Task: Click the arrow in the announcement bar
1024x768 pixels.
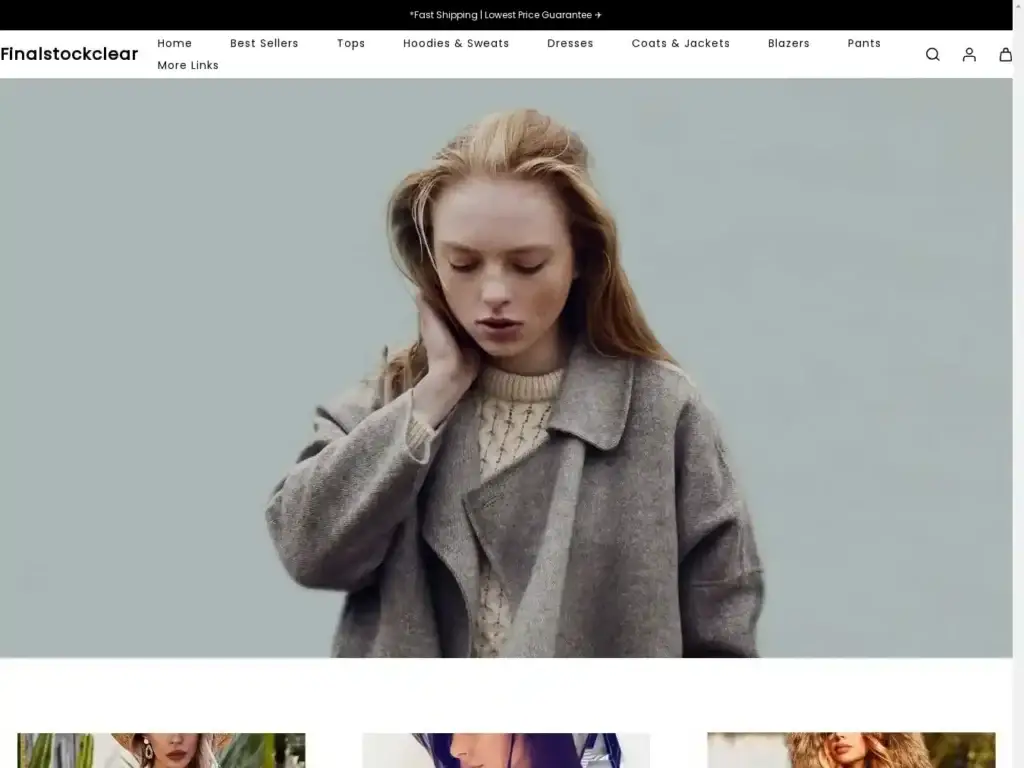Action: coord(599,15)
